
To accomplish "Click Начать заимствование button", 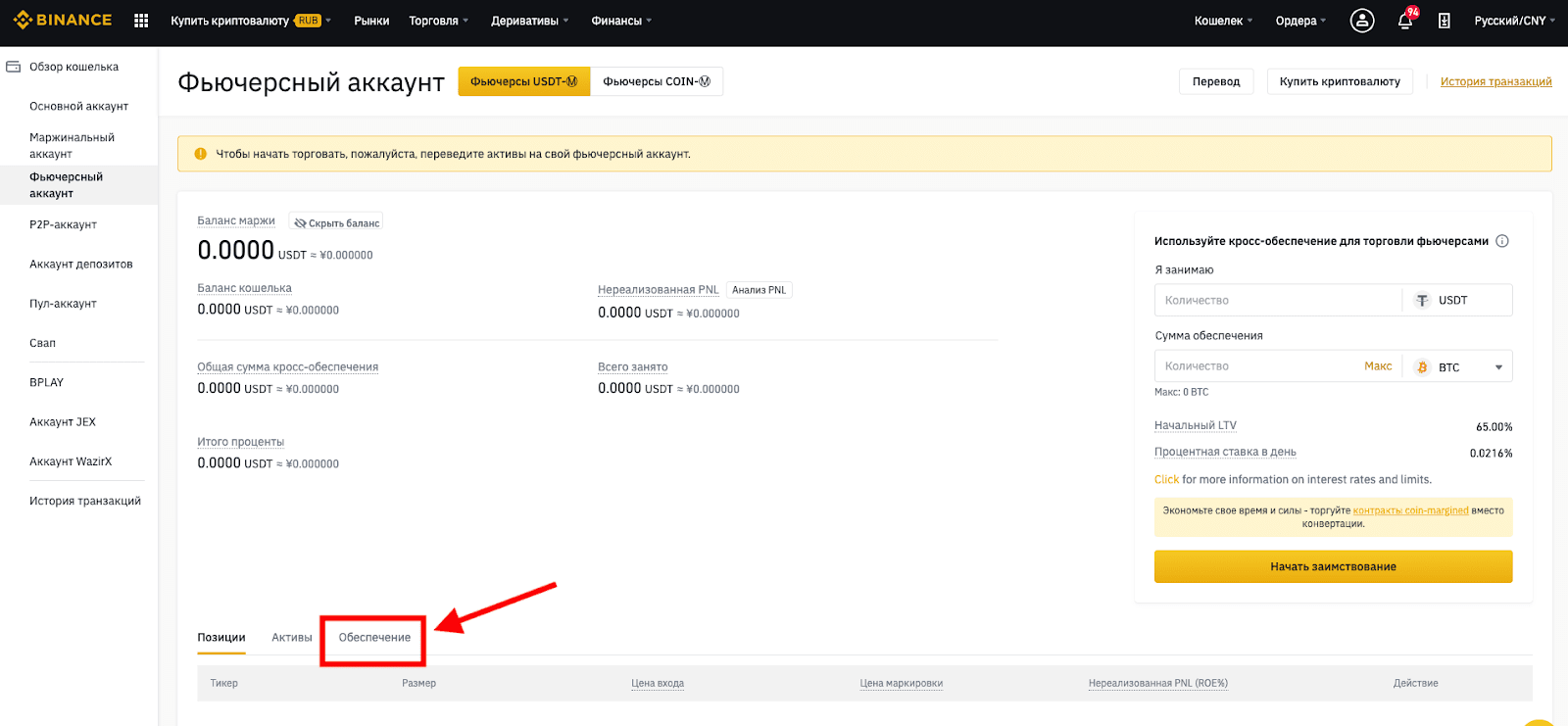I will click(1333, 566).
